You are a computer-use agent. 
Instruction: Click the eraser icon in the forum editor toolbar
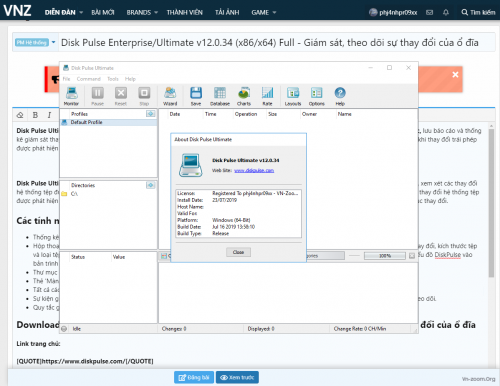point(20,115)
